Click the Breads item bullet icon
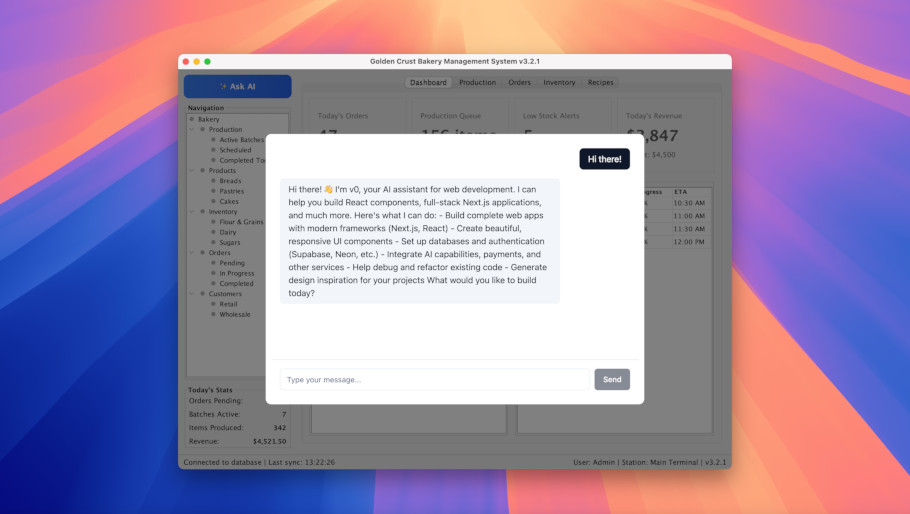This screenshot has height=514, width=910. click(x=213, y=181)
